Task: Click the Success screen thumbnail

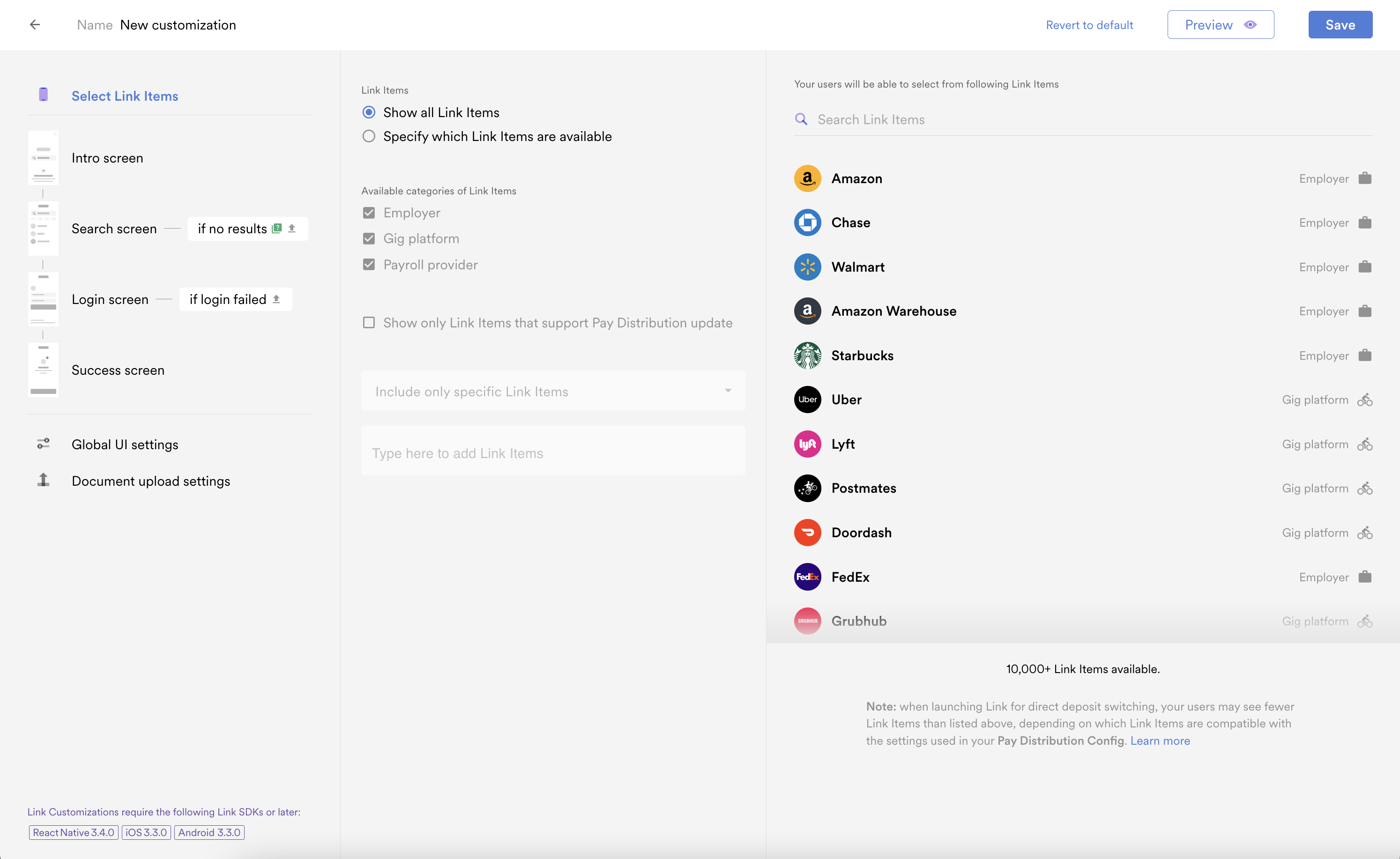Action: pos(43,369)
